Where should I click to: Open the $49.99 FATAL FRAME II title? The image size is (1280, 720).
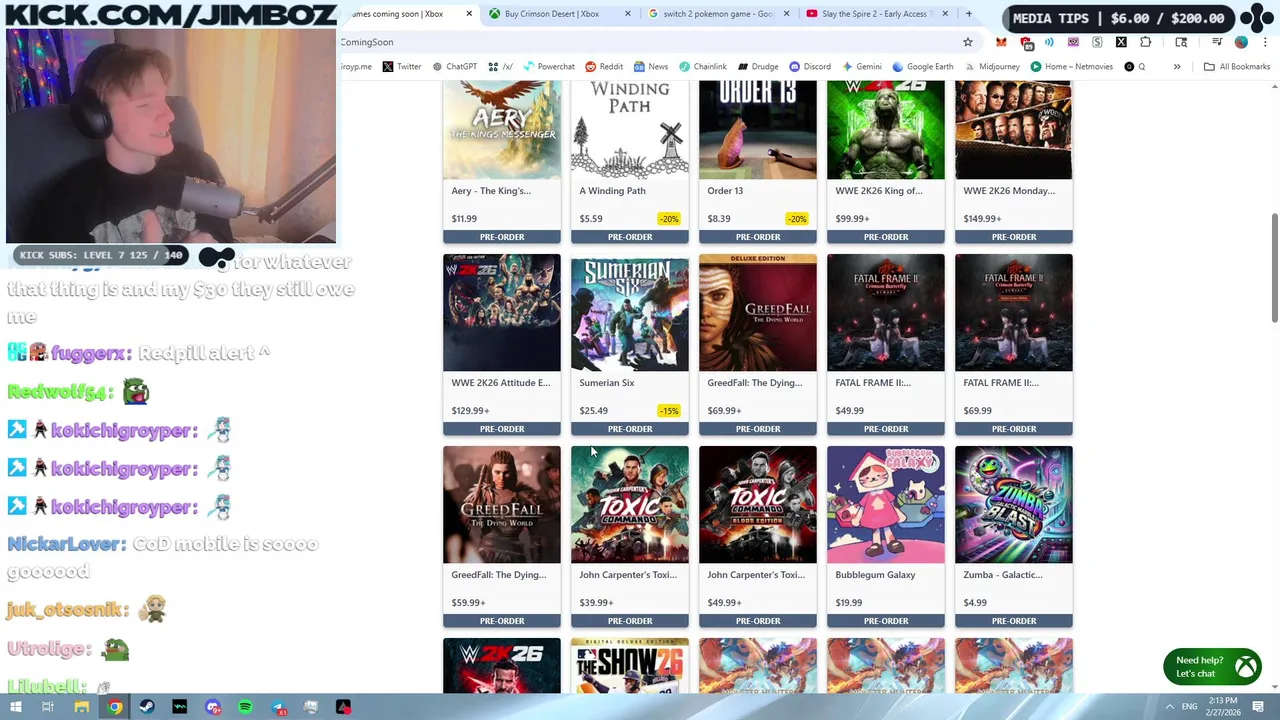873,382
